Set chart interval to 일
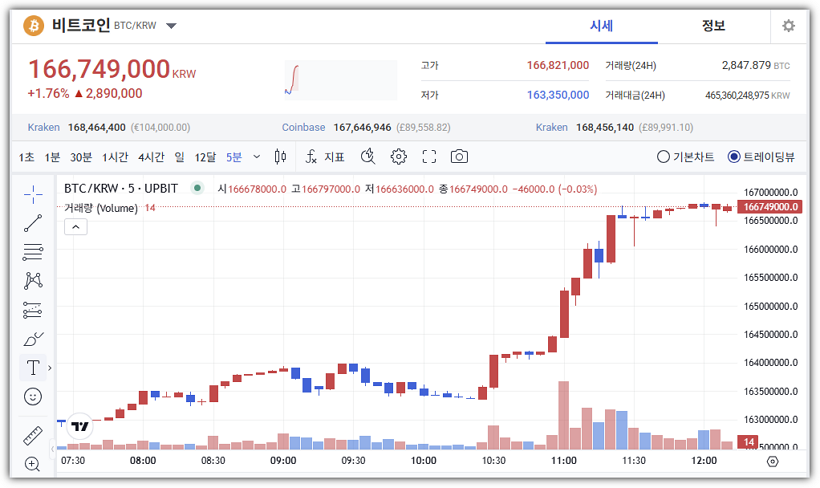Viewport: 820px width, 488px height. 179,157
